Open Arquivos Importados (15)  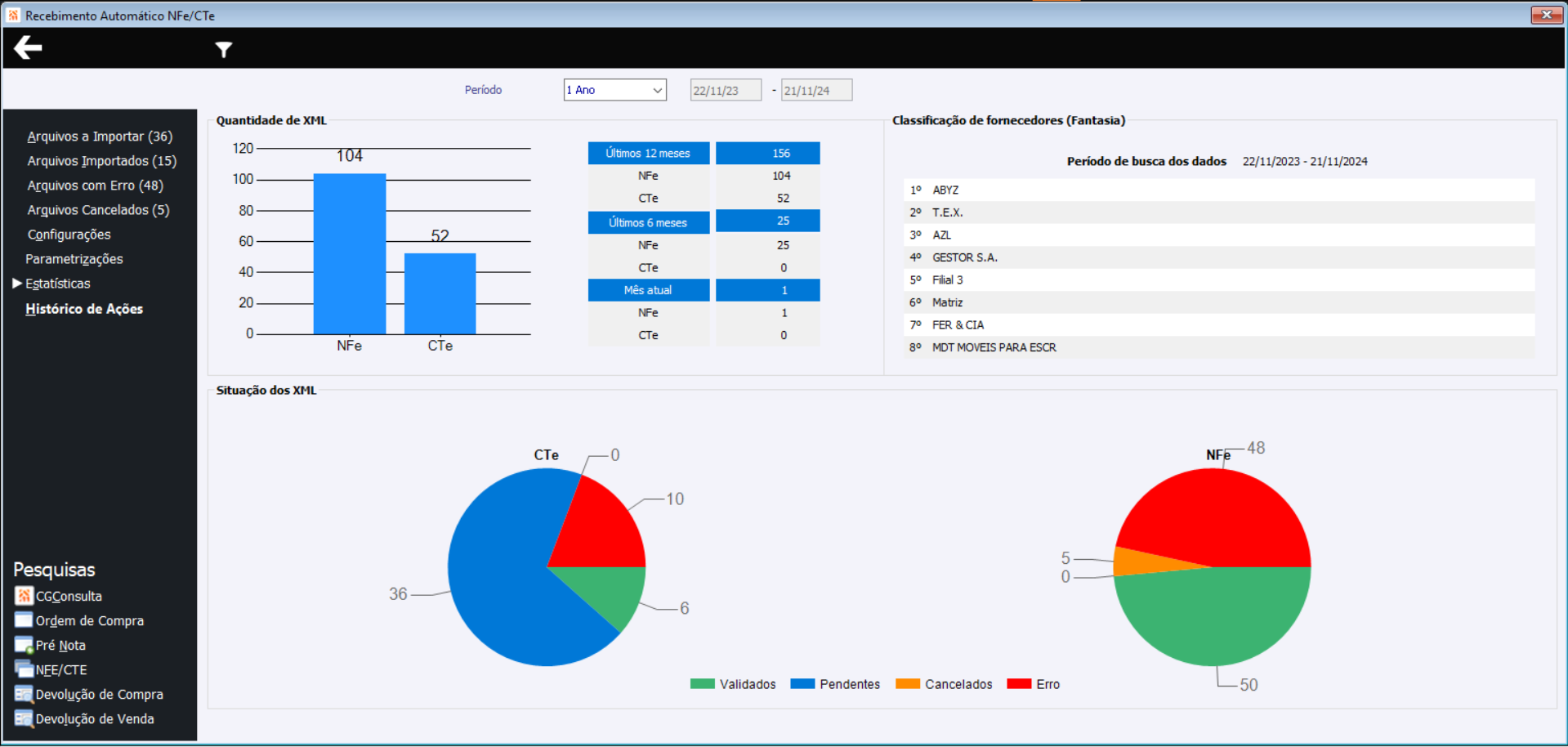102,161
